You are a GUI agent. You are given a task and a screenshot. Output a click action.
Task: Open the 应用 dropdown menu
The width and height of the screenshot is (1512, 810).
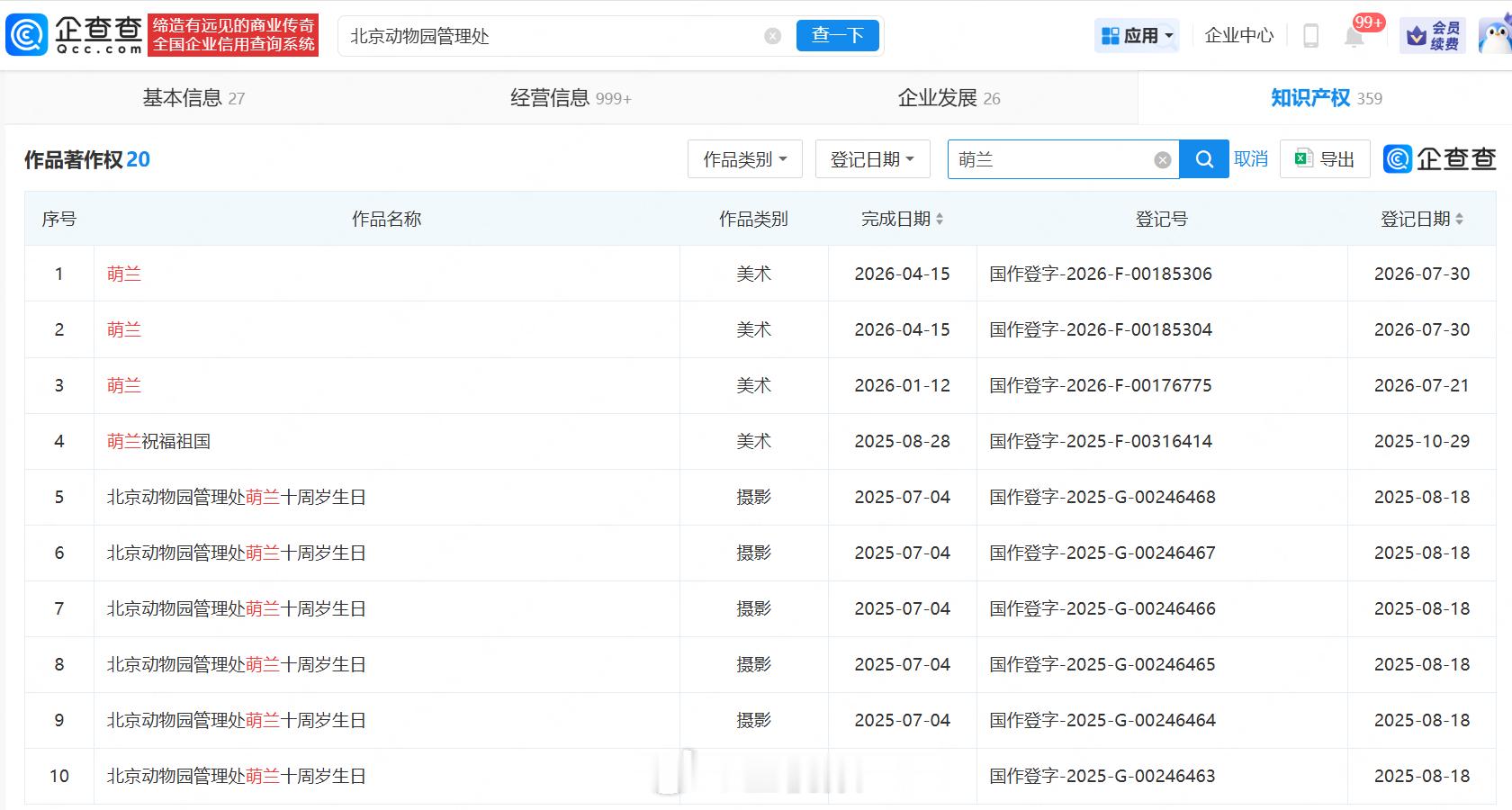1138,36
